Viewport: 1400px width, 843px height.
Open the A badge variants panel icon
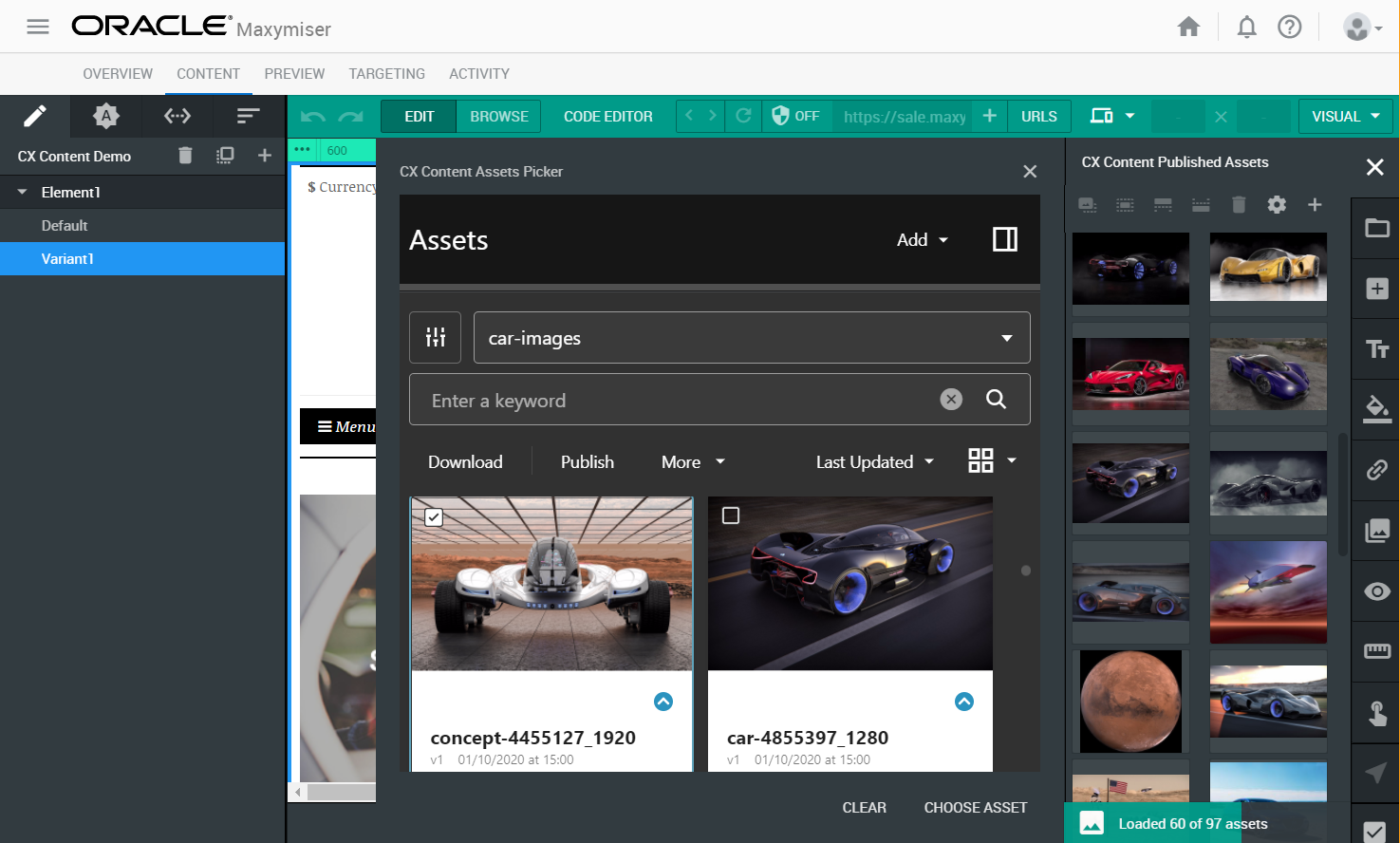tap(106, 116)
